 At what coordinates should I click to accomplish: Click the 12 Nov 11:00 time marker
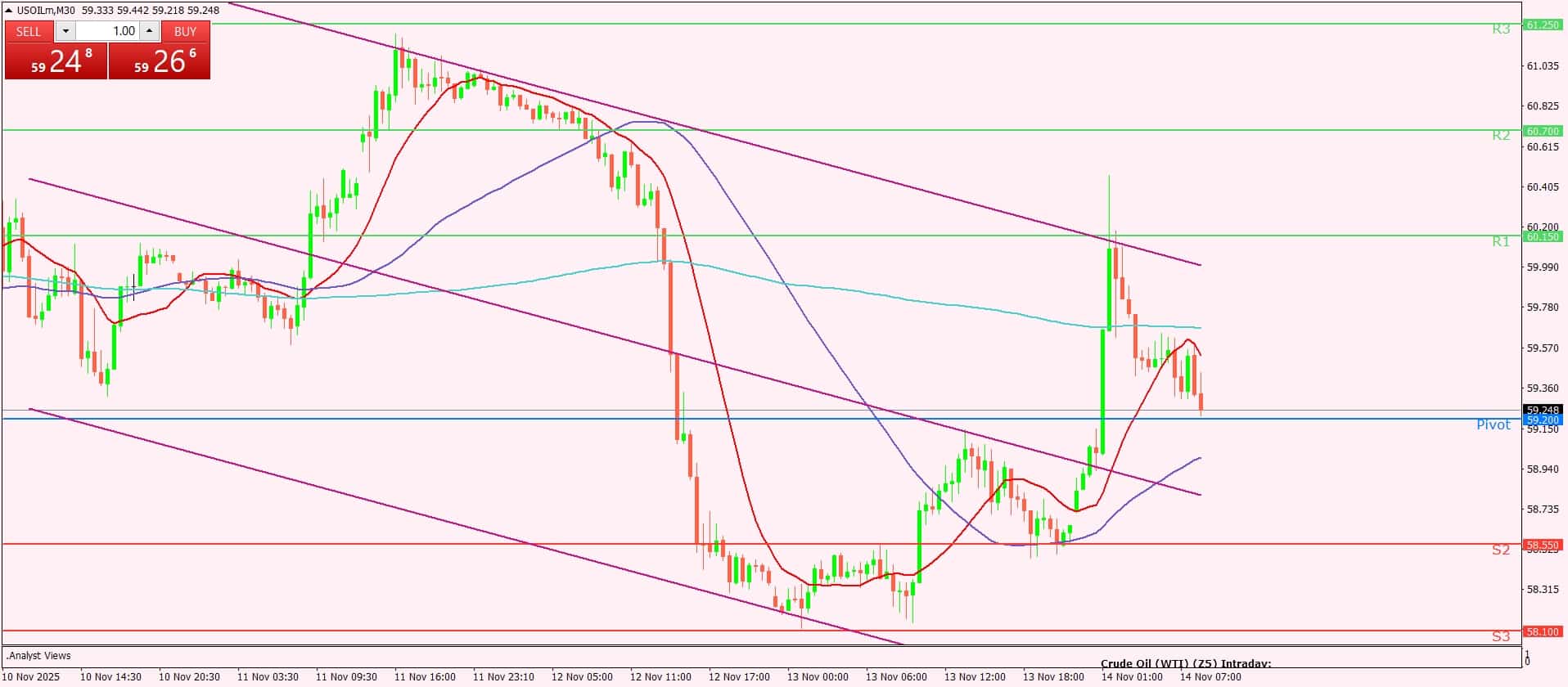point(660,676)
